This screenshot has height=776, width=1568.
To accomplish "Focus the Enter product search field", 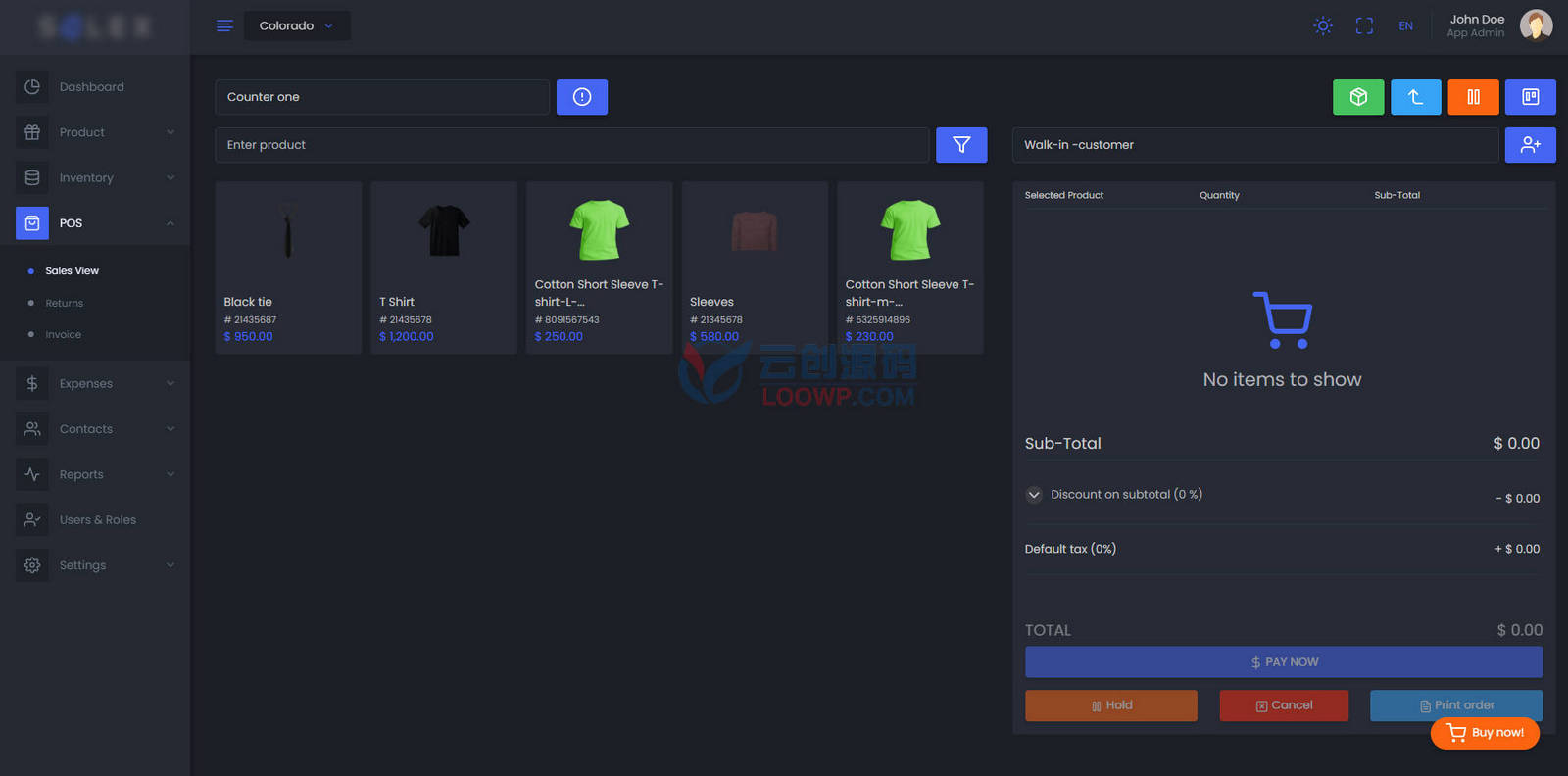I will click(x=572, y=145).
